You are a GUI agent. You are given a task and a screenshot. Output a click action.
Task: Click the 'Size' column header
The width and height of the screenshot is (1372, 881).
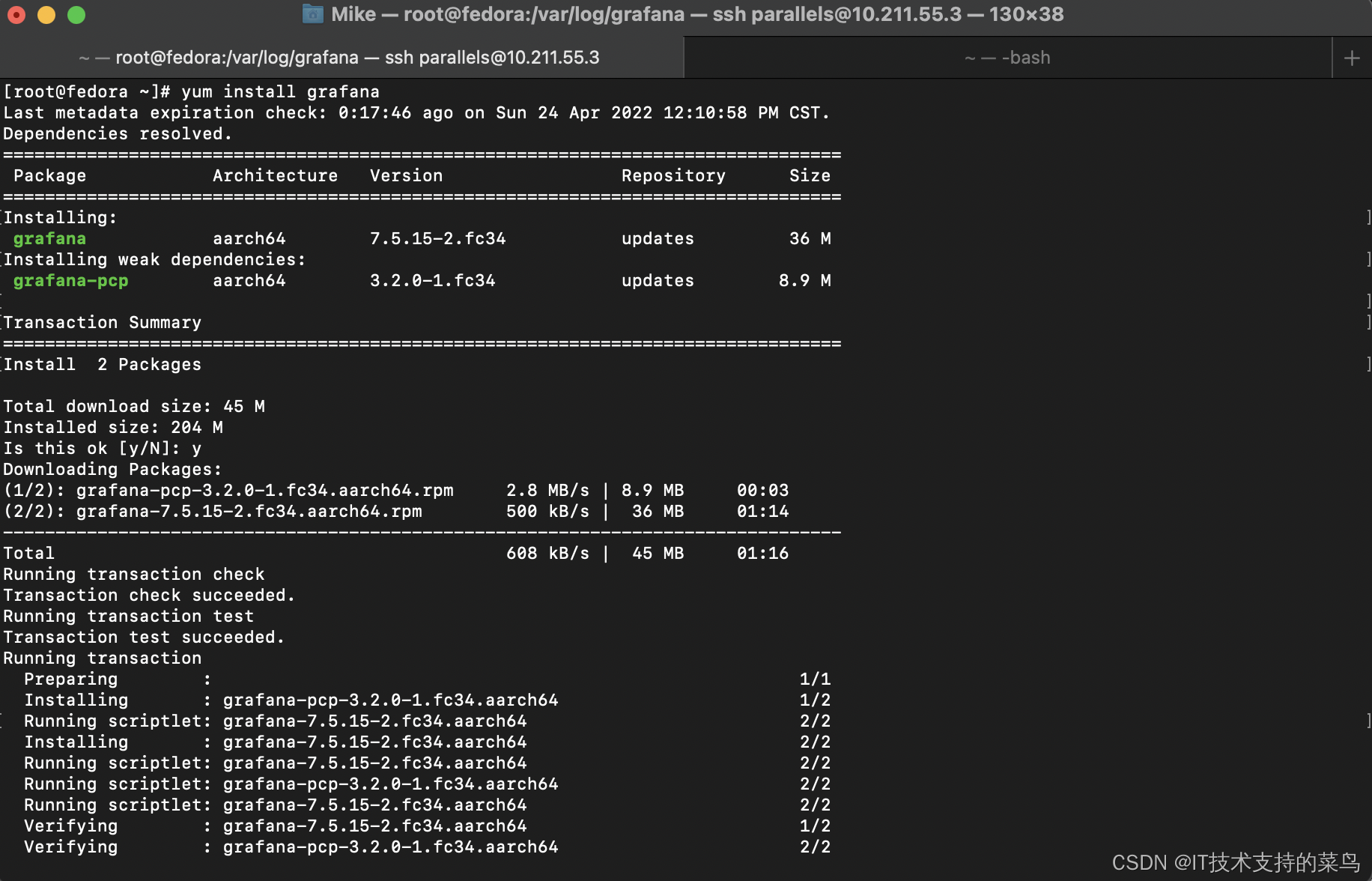tap(810, 175)
